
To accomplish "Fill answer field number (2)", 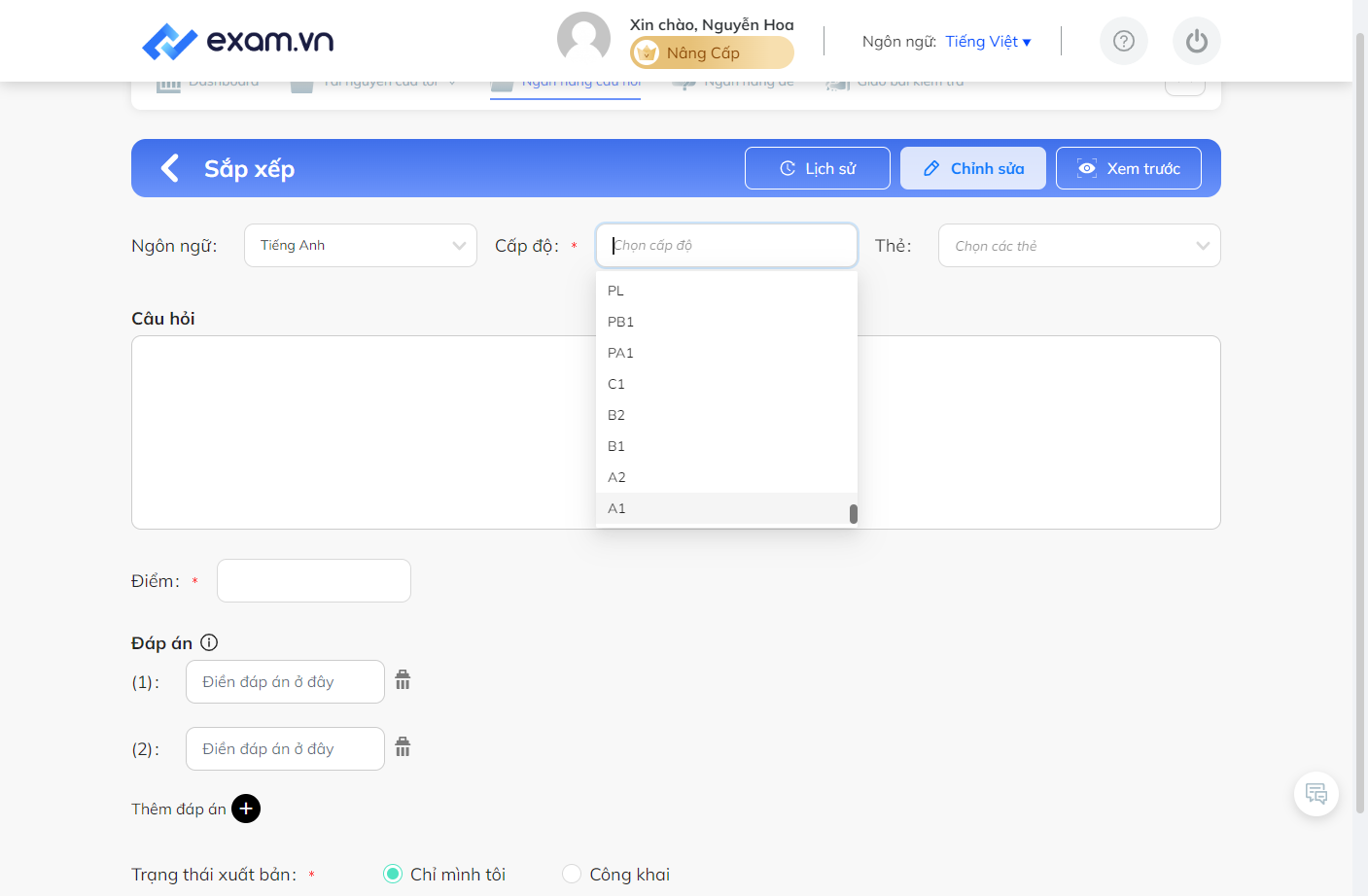I will pos(285,749).
